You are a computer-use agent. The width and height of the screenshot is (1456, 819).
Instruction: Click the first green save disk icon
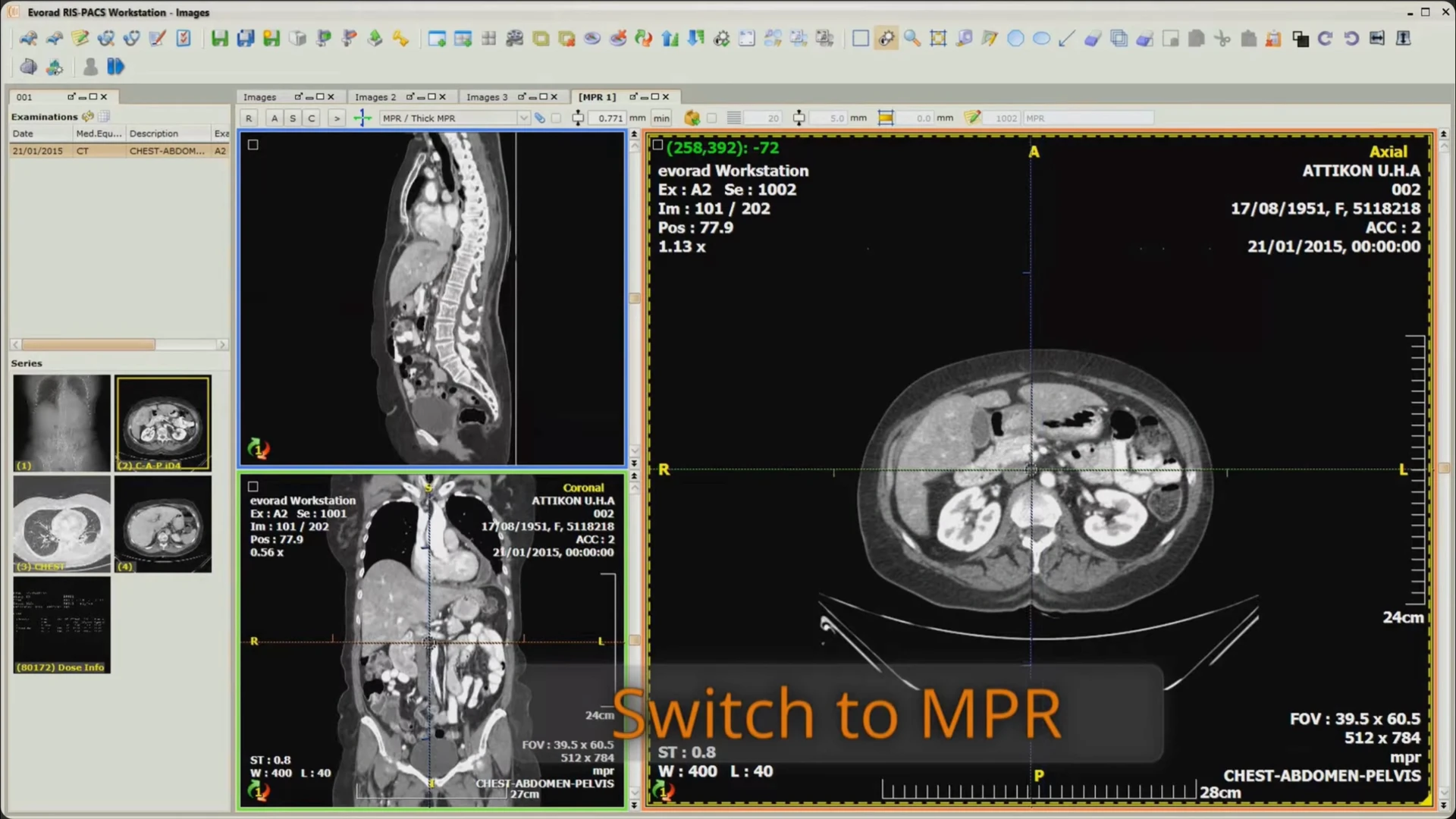220,39
